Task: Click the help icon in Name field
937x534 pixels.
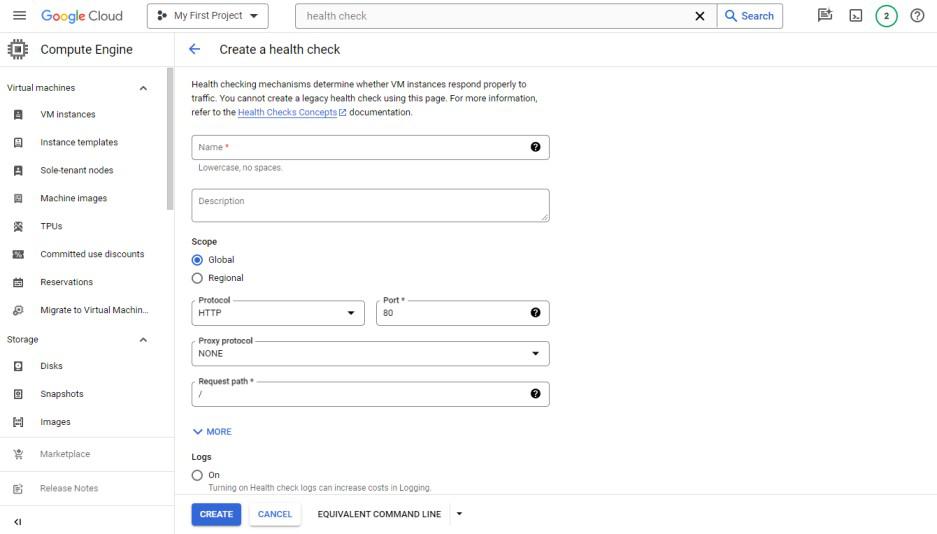Action: pyautogui.click(x=535, y=147)
